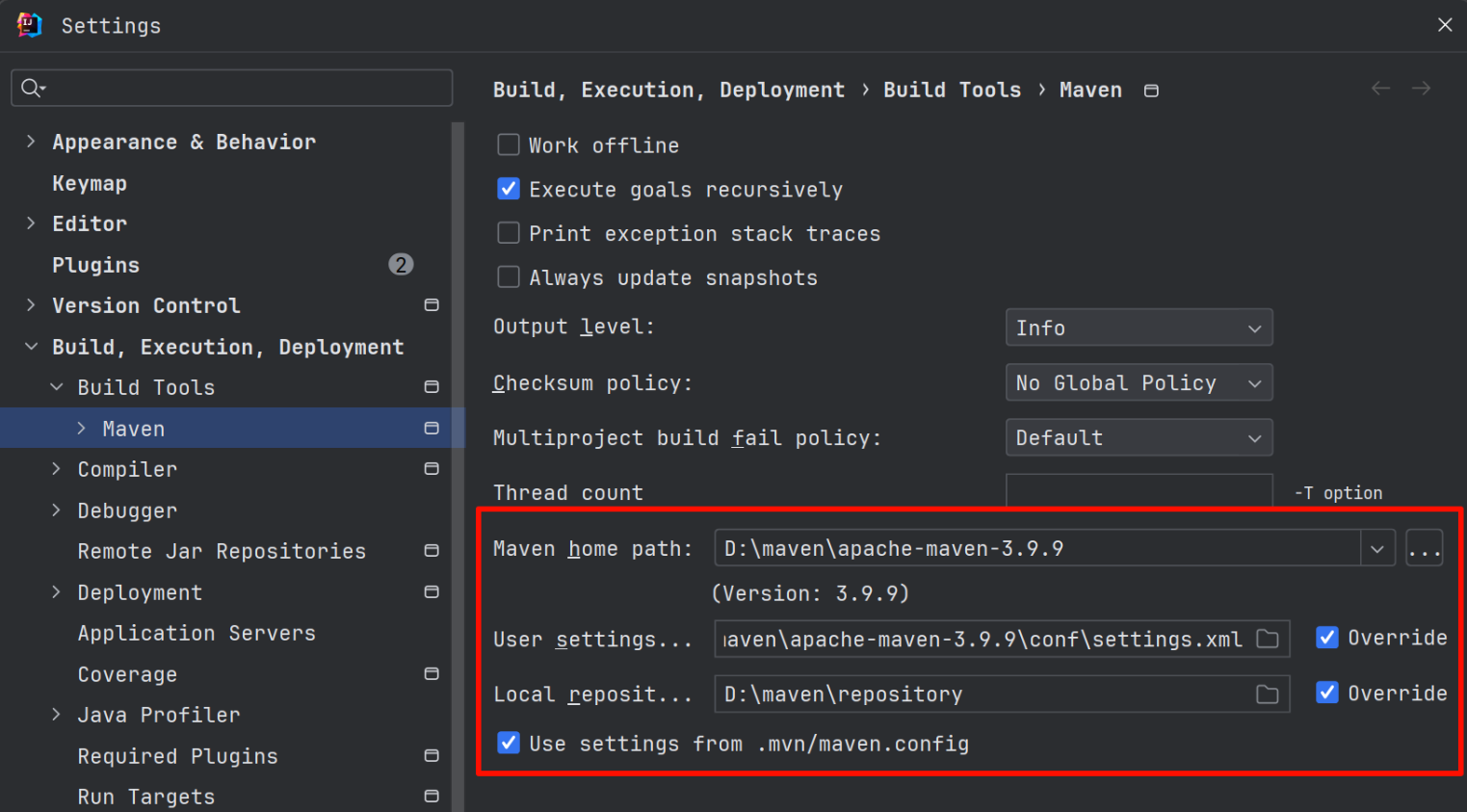Click the project-level icon next to Maven breadcrumb
Image resolution: width=1467 pixels, height=812 pixels.
pyautogui.click(x=1151, y=91)
